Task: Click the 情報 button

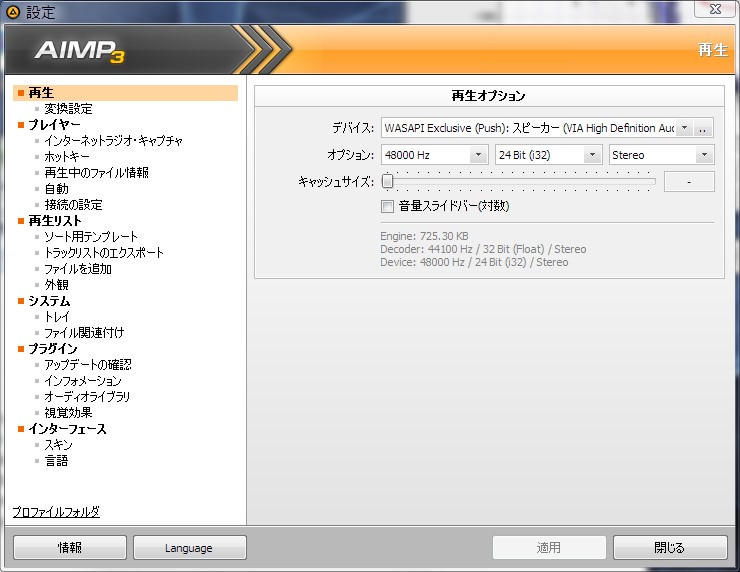Action: coord(70,547)
